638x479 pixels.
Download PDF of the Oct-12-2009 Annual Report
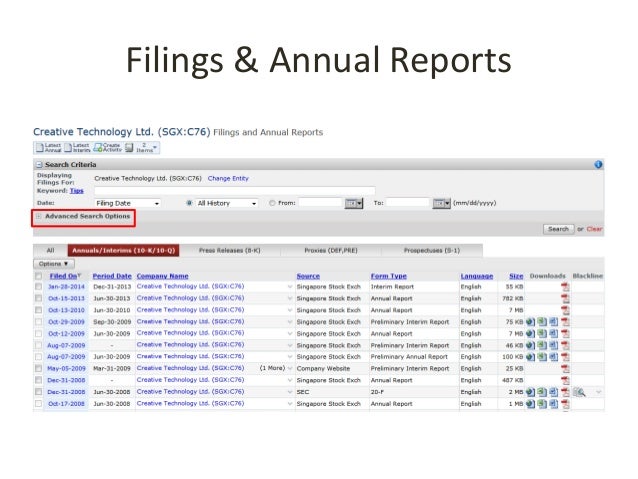pos(565,334)
